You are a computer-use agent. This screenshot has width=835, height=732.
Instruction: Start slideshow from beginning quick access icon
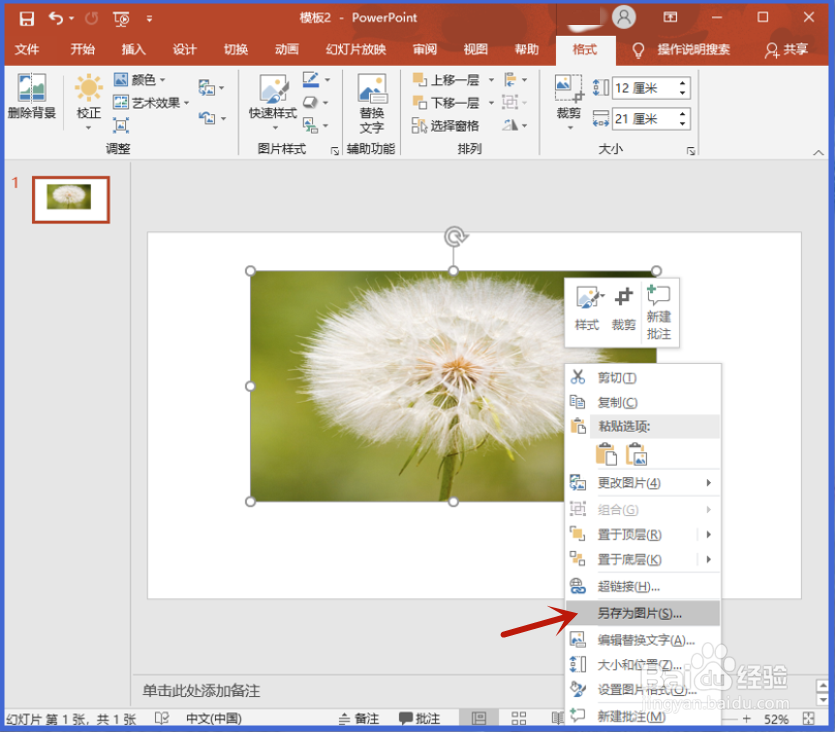tap(121, 19)
